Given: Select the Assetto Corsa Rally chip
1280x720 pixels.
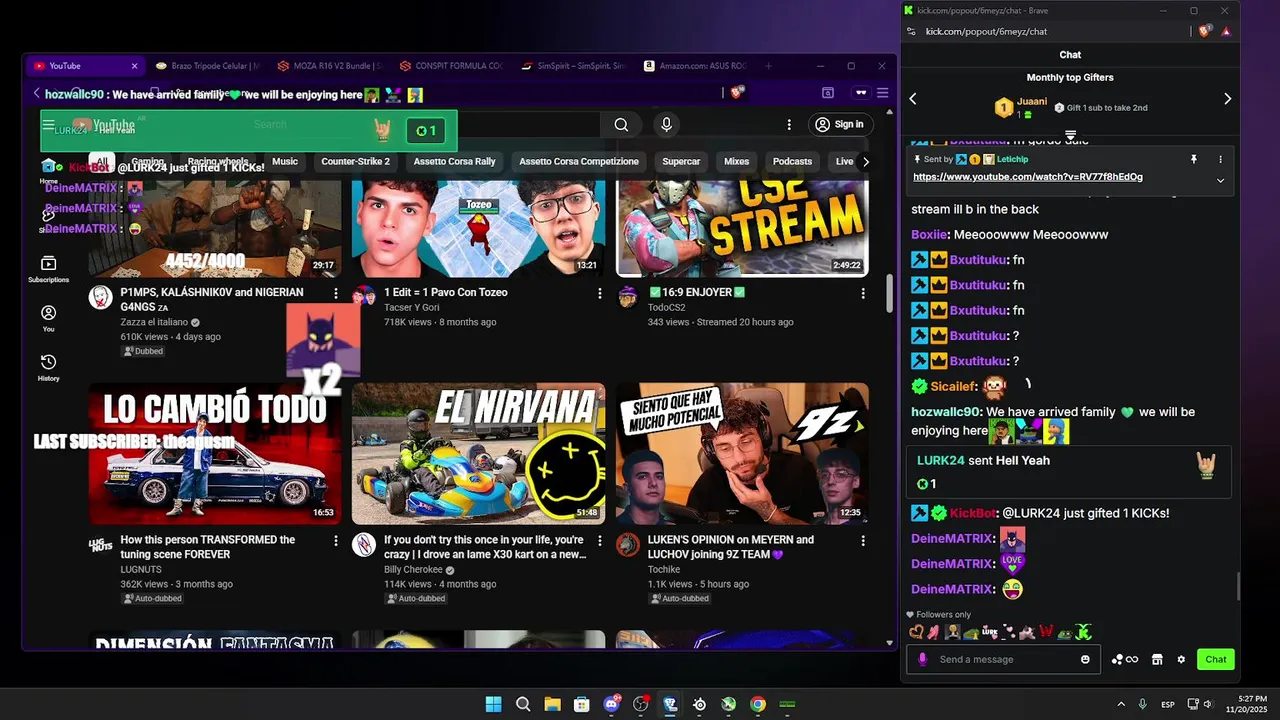Looking at the screenshot, I should pyautogui.click(x=454, y=161).
